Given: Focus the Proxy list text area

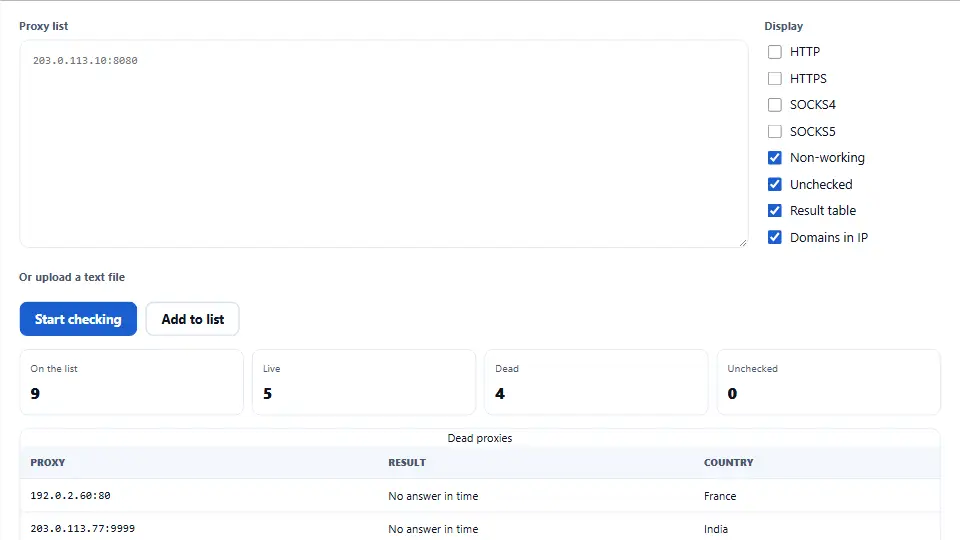Looking at the screenshot, I should 384,144.
